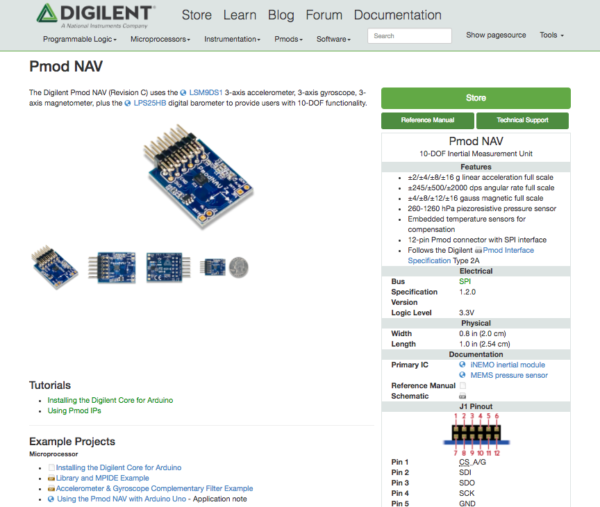Click the Tutorials section heading

tap(50, 385)
